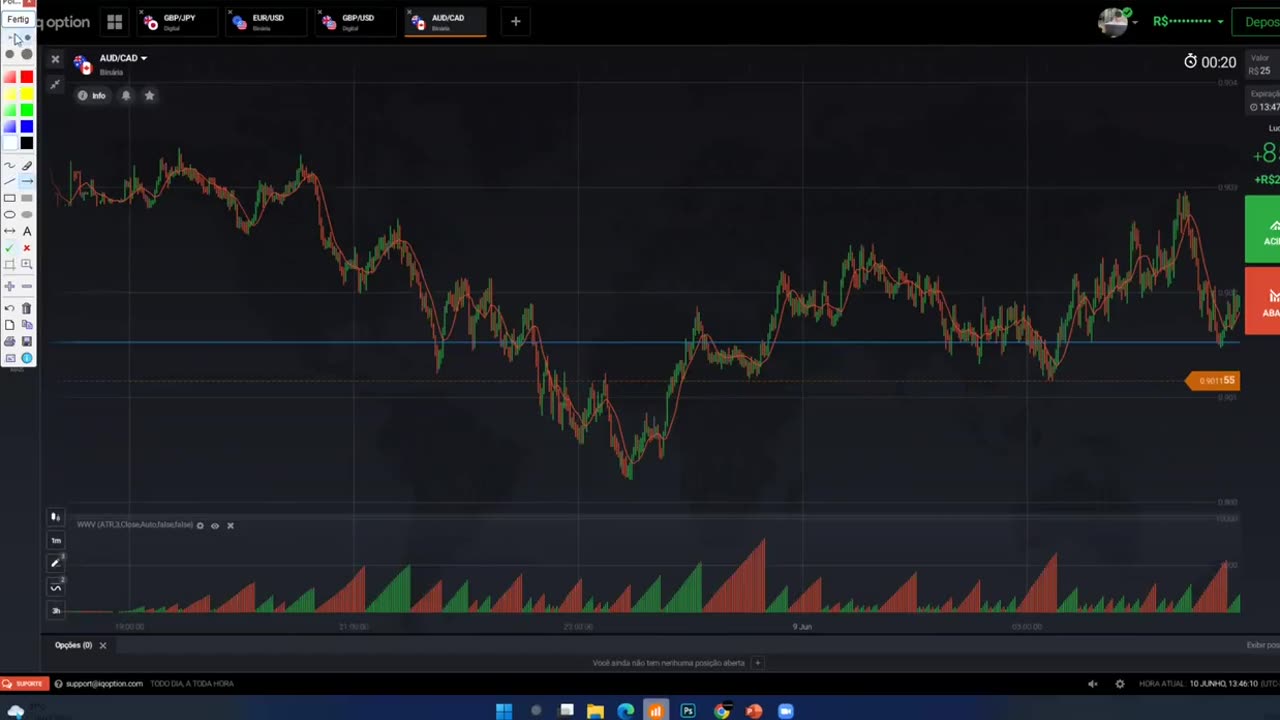Remove the WWV indicator with X
The height and width of the screenshot is (720, 1280).
click(230, 525)
